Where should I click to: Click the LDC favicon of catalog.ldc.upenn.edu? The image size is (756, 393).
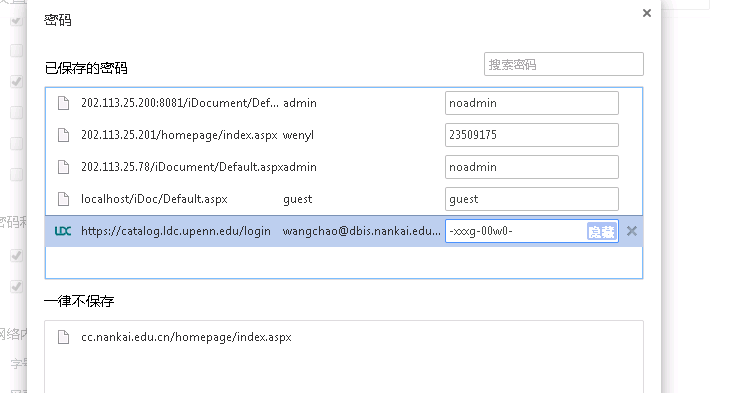[63, 231]
